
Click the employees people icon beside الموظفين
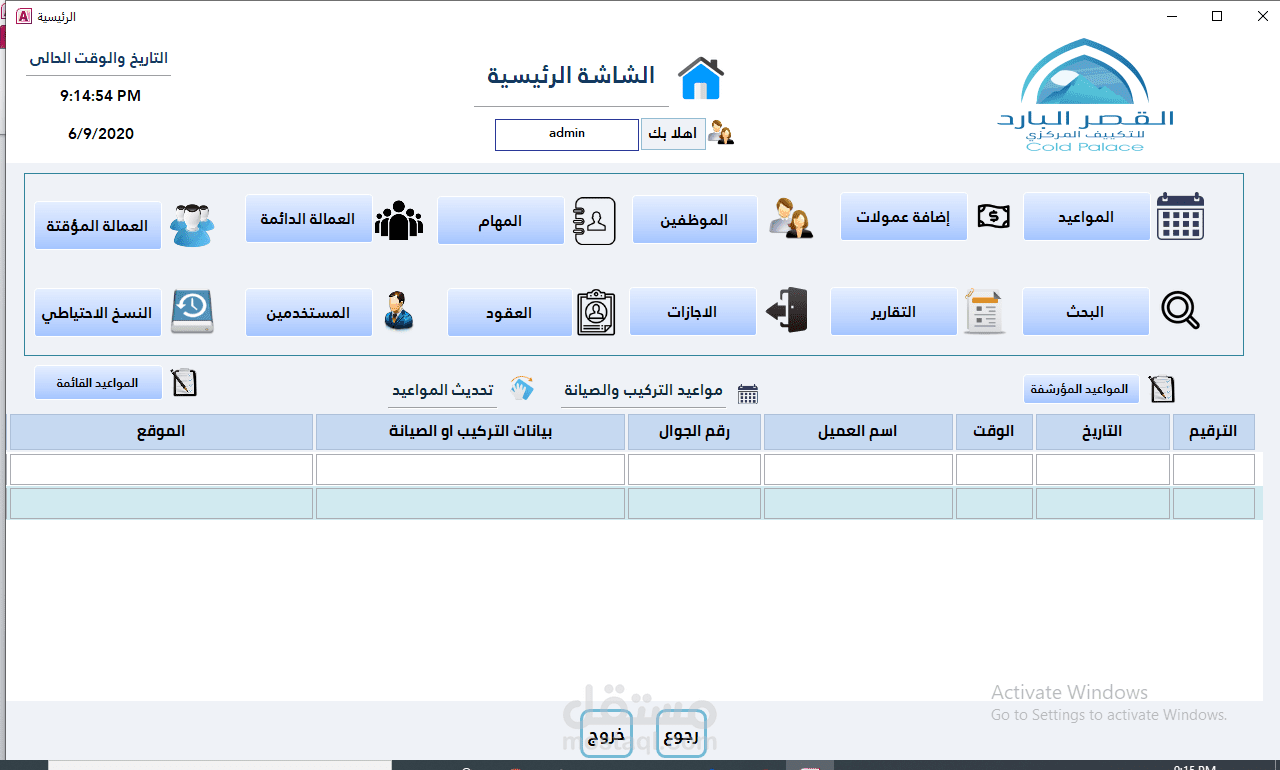click(791, 219)
